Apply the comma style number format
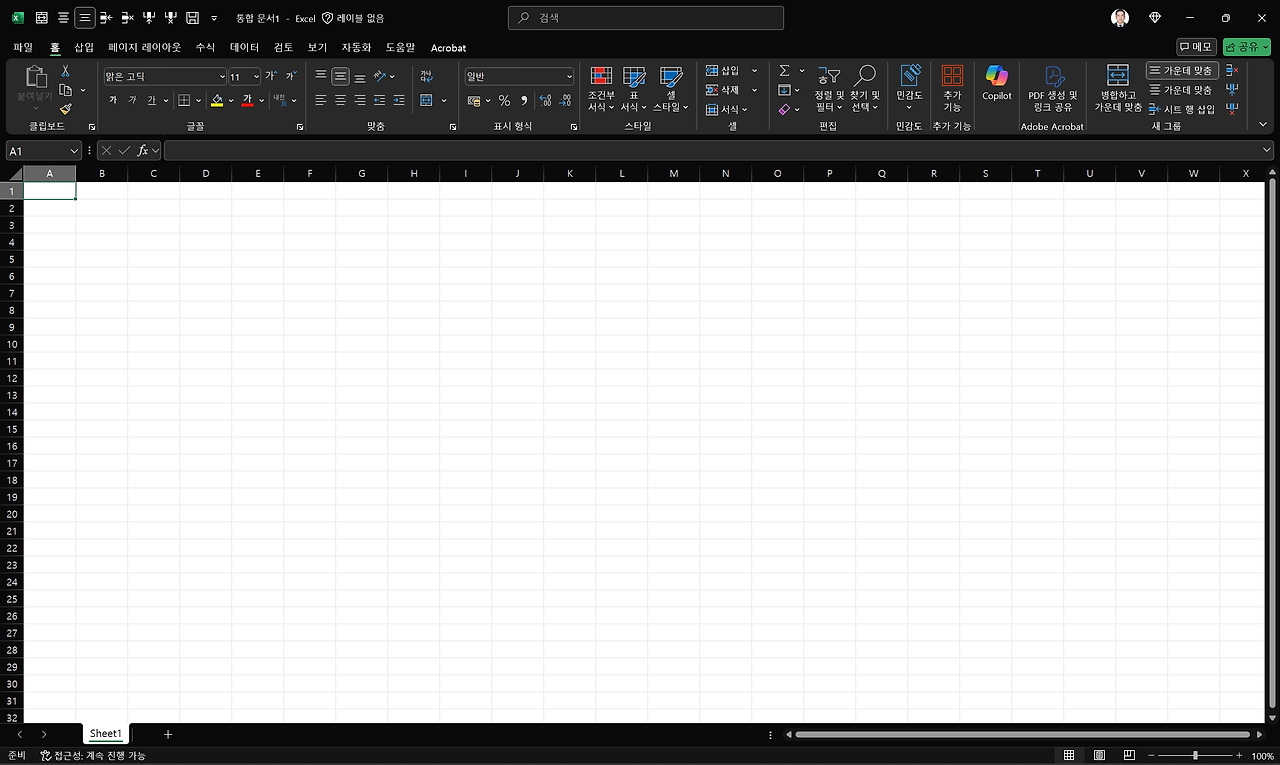This screenshot has height=765, width=1280. pos(524,101)
